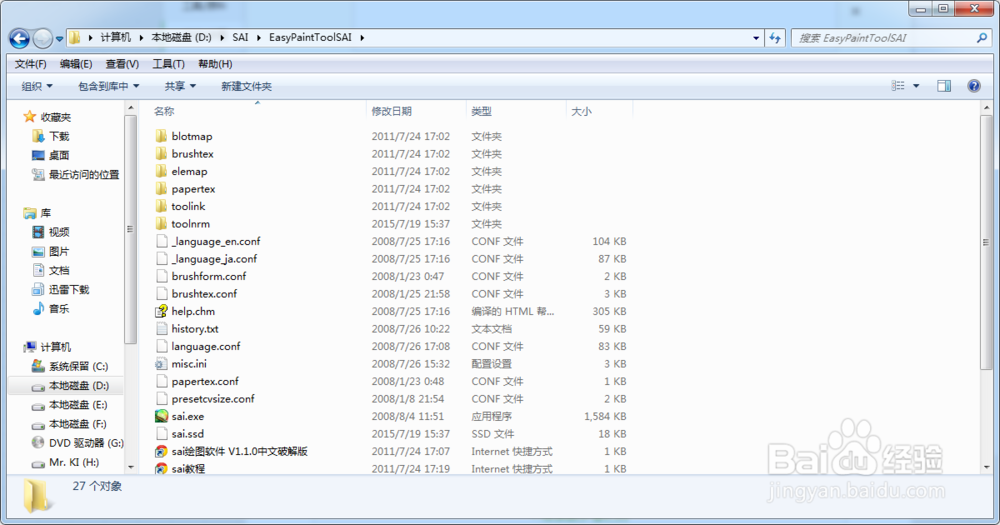Select the toolnrm folder icon
The width and height of the screenshot is (1000, 525).
pyautogui.click(x=161, y=223)
